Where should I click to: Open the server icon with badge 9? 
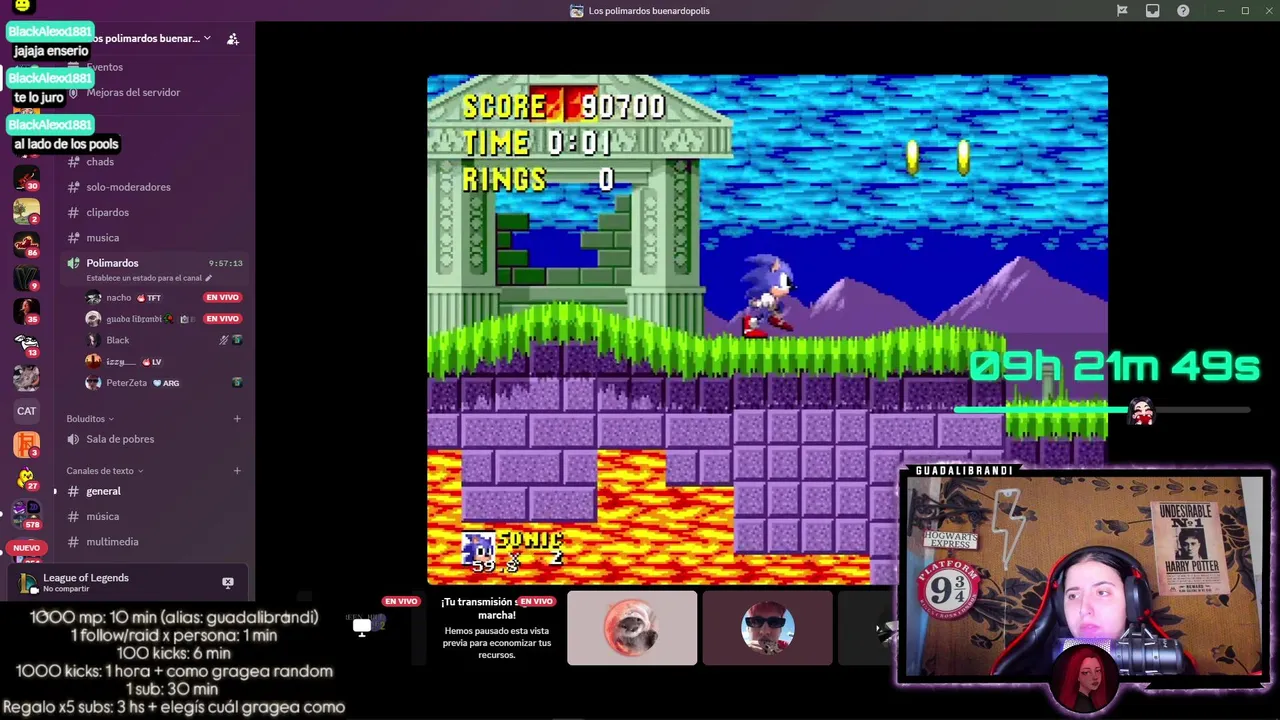(x=26, y=277)
